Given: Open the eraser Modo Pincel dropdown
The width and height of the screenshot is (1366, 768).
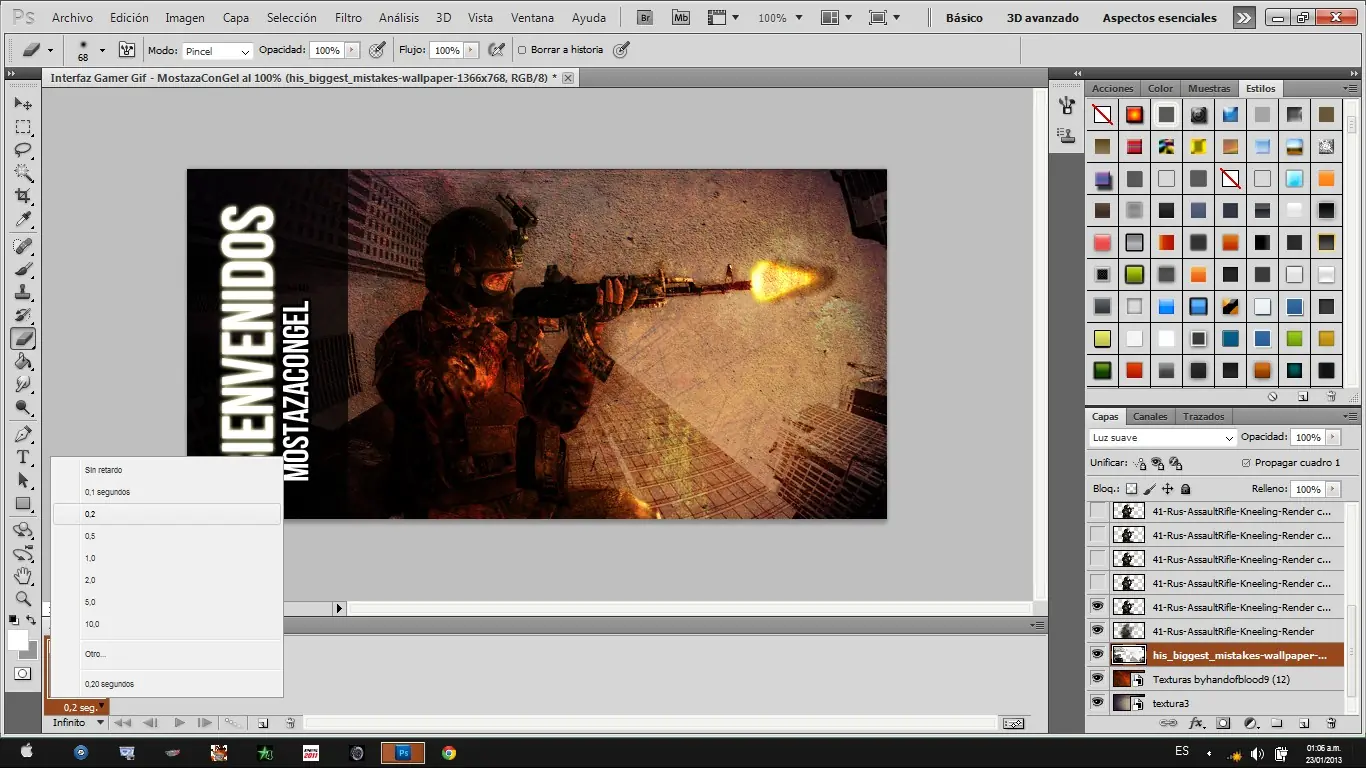Looking at the screenshot, I should 218,51.
